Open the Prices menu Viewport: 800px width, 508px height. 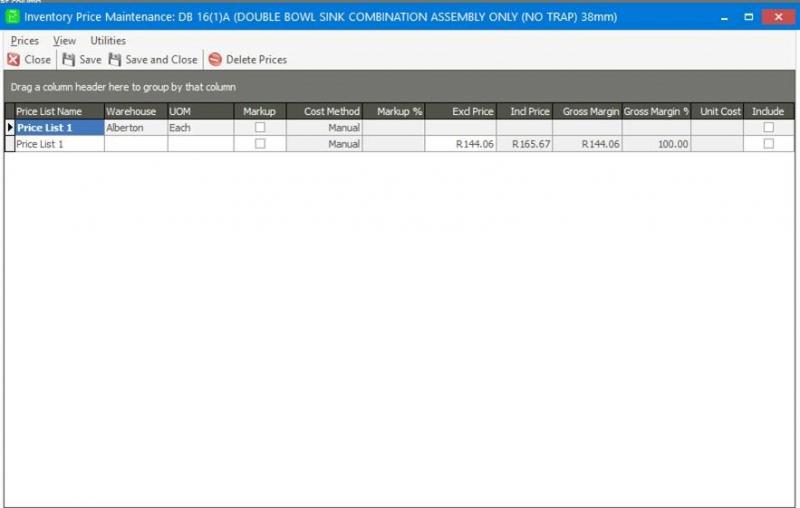point(25,41)
